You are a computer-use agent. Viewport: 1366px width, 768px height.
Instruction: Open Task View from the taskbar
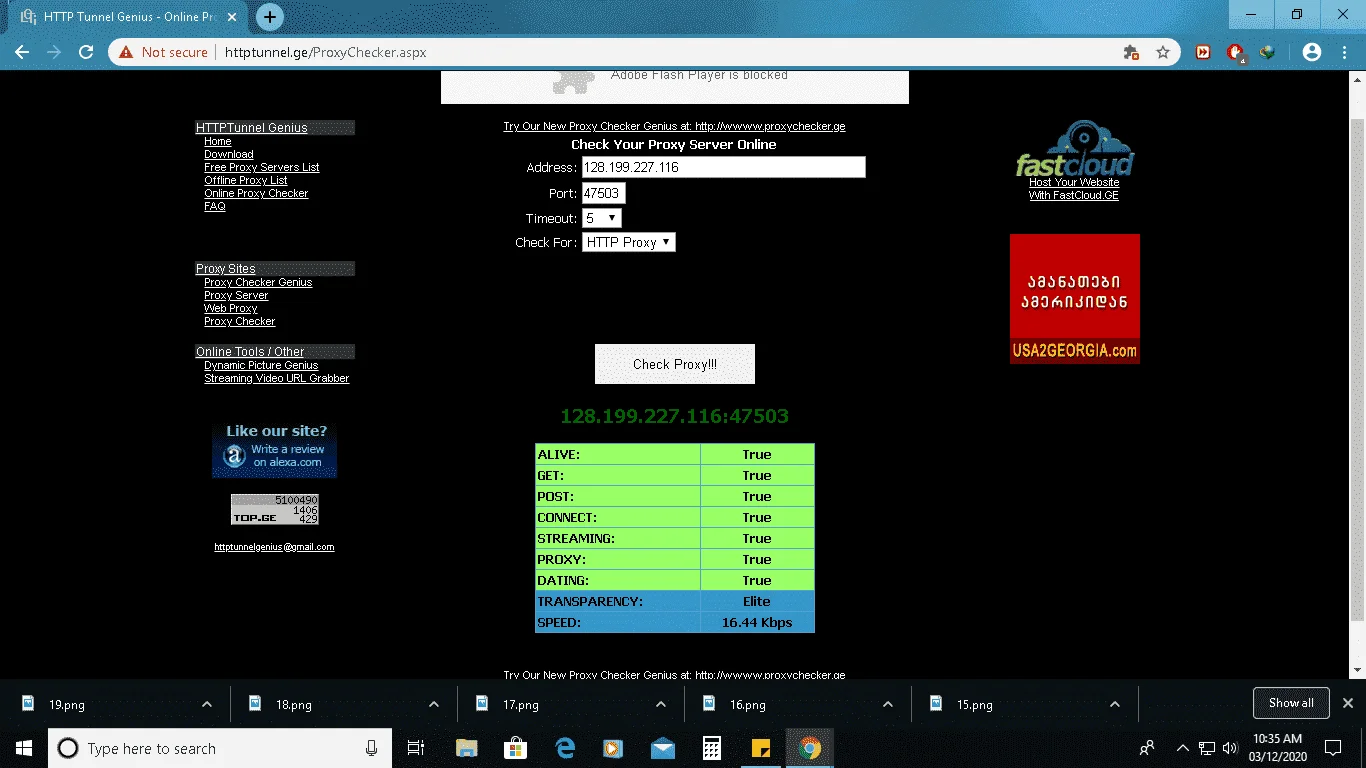click(x=416, y=748)
